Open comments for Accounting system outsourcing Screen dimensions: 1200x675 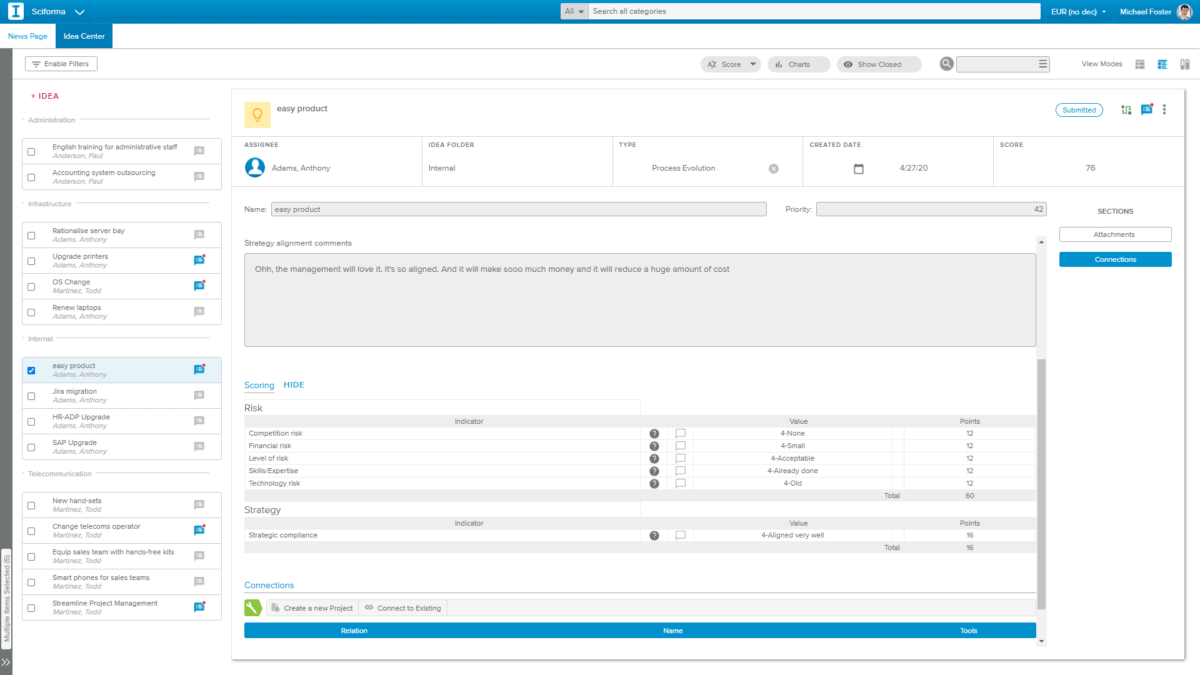point(199,176)
